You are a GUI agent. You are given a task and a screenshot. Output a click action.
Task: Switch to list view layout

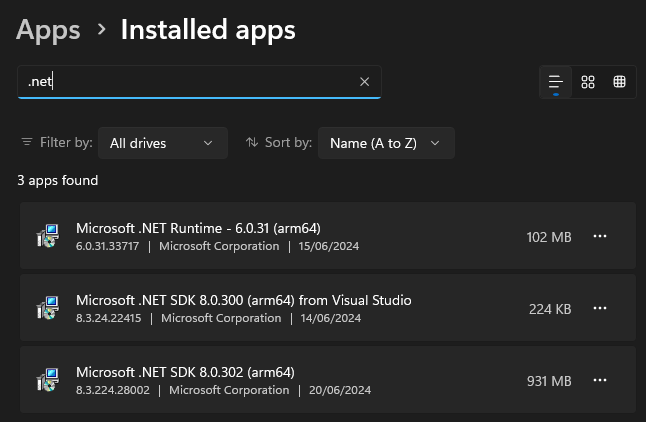pyautogui.click(x=556, y=82)
